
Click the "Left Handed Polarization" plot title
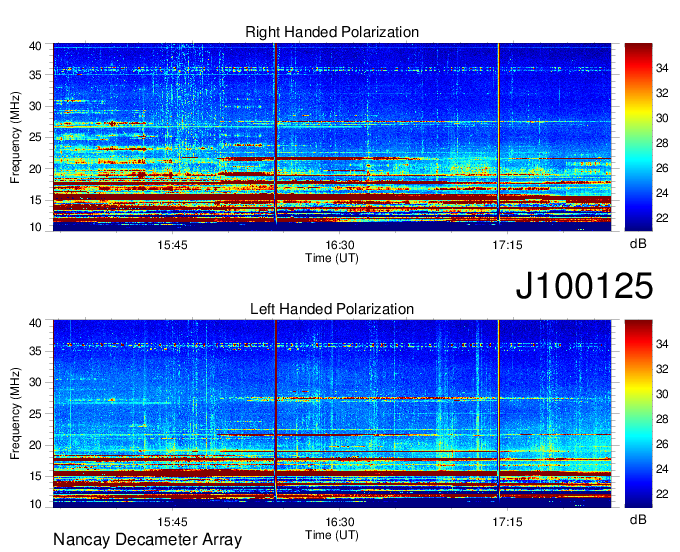332,309
